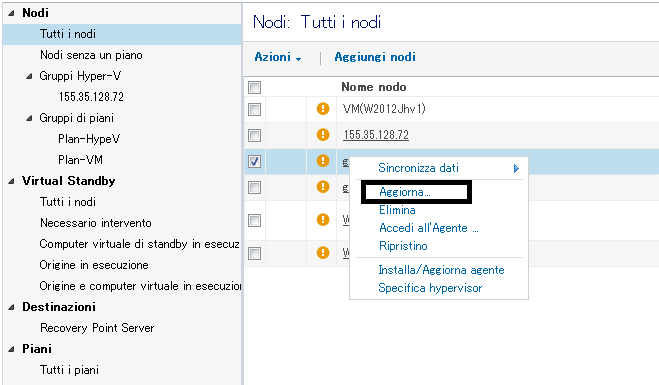Select Origine e computer virtuale in esecuzione
Screen dimensions: 659x385
pyautogui.click(x=140, y=286)
